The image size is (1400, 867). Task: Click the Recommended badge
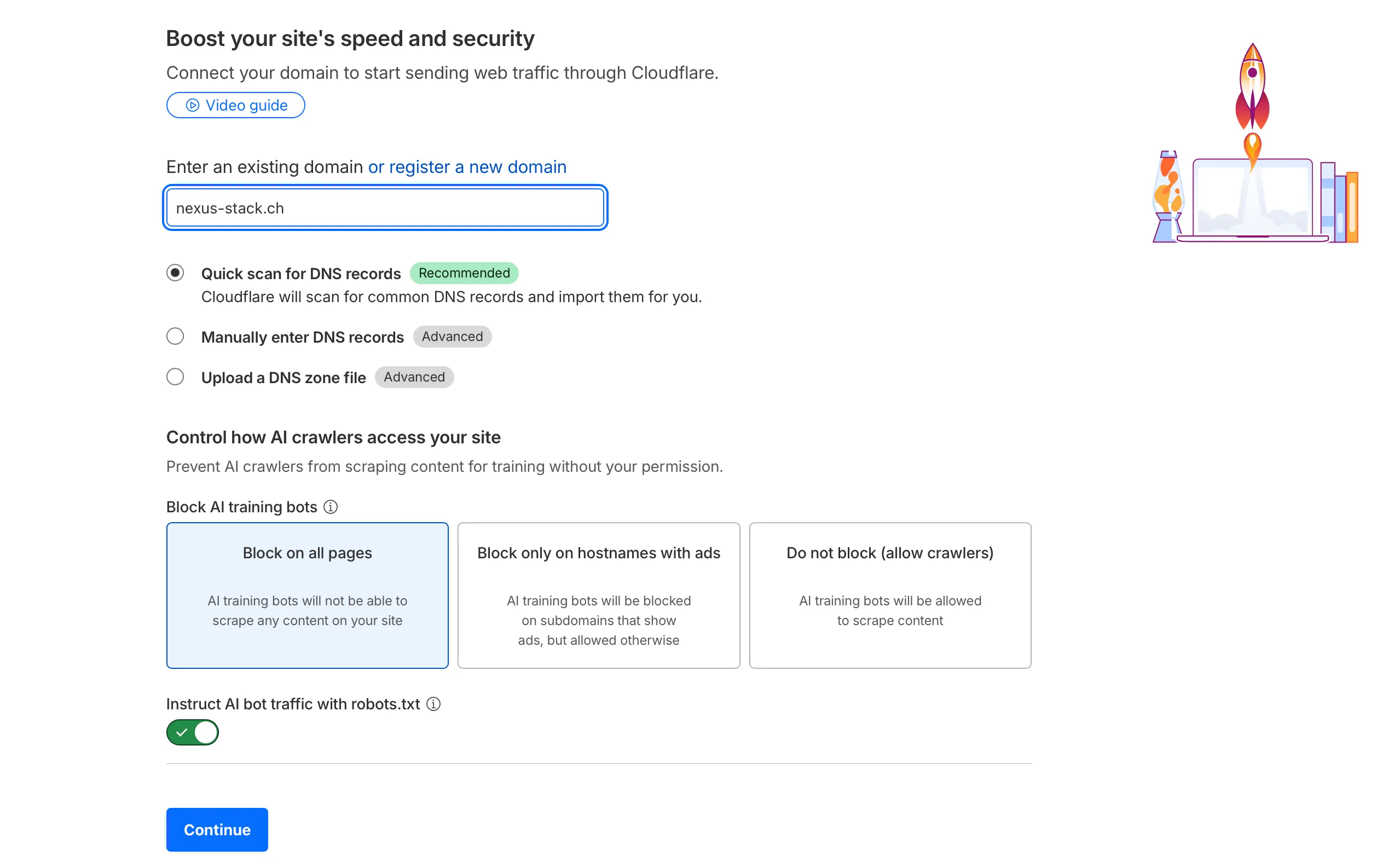[x=464, y=273]
